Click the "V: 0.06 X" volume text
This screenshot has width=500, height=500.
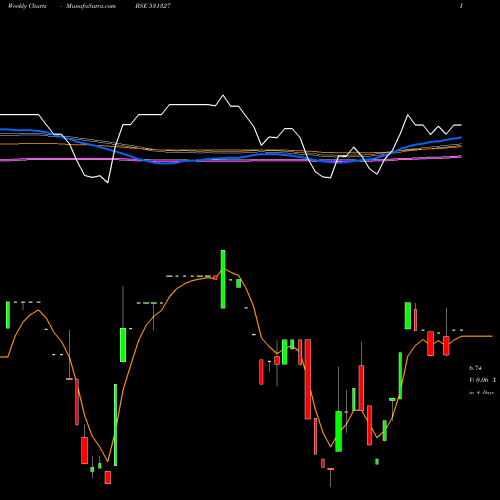[482, 380]
